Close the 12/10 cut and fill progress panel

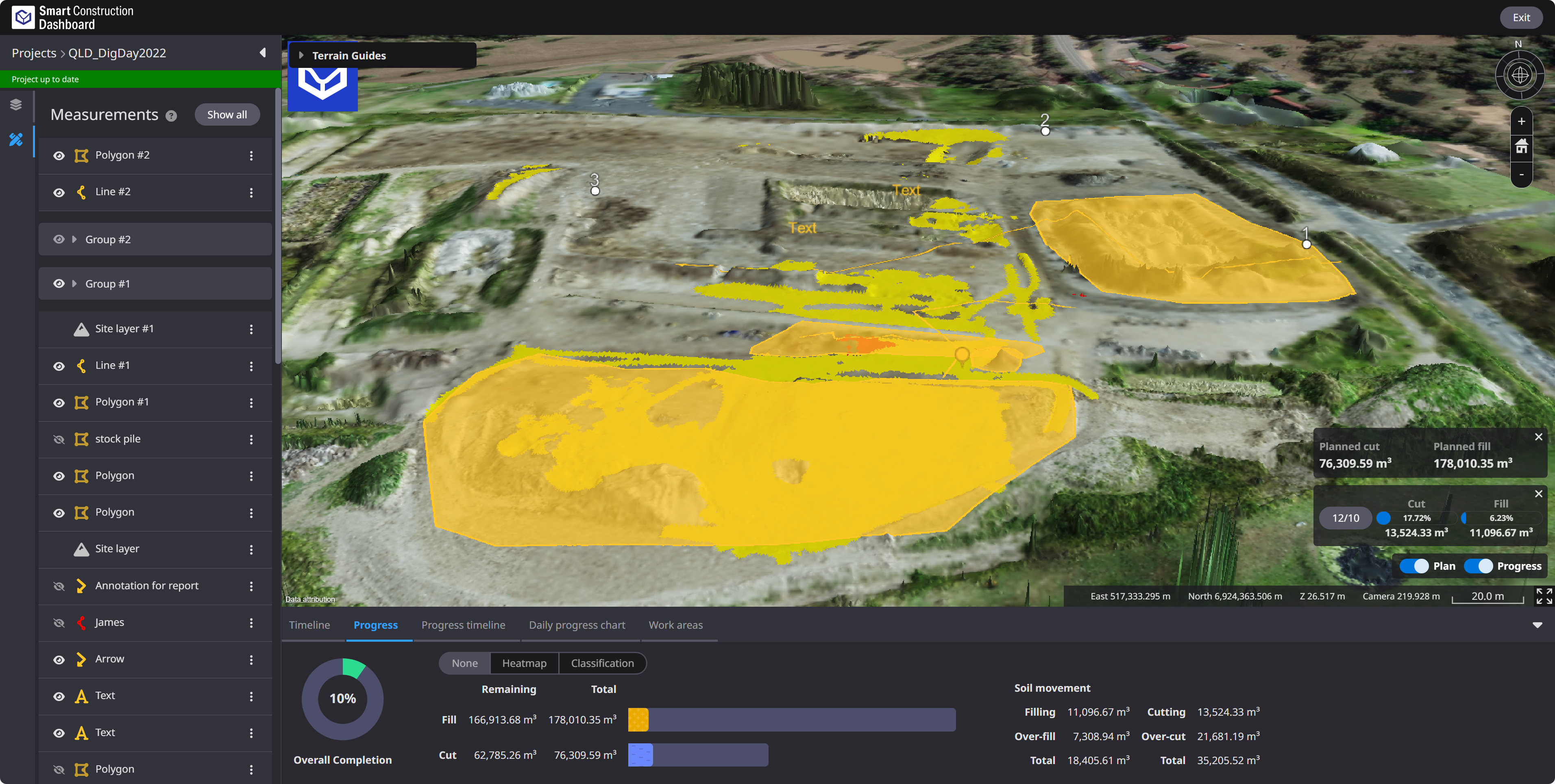tap(1539, 494)
